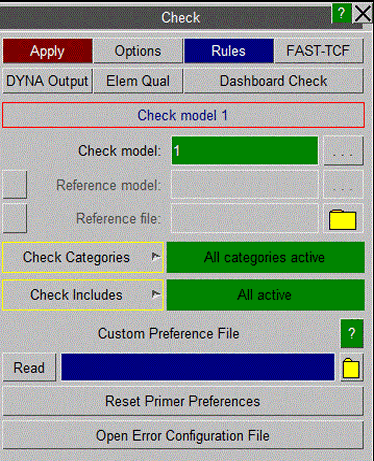374x461 pixels.
Task: Click the red Apply button
Action: click(47, 51)
